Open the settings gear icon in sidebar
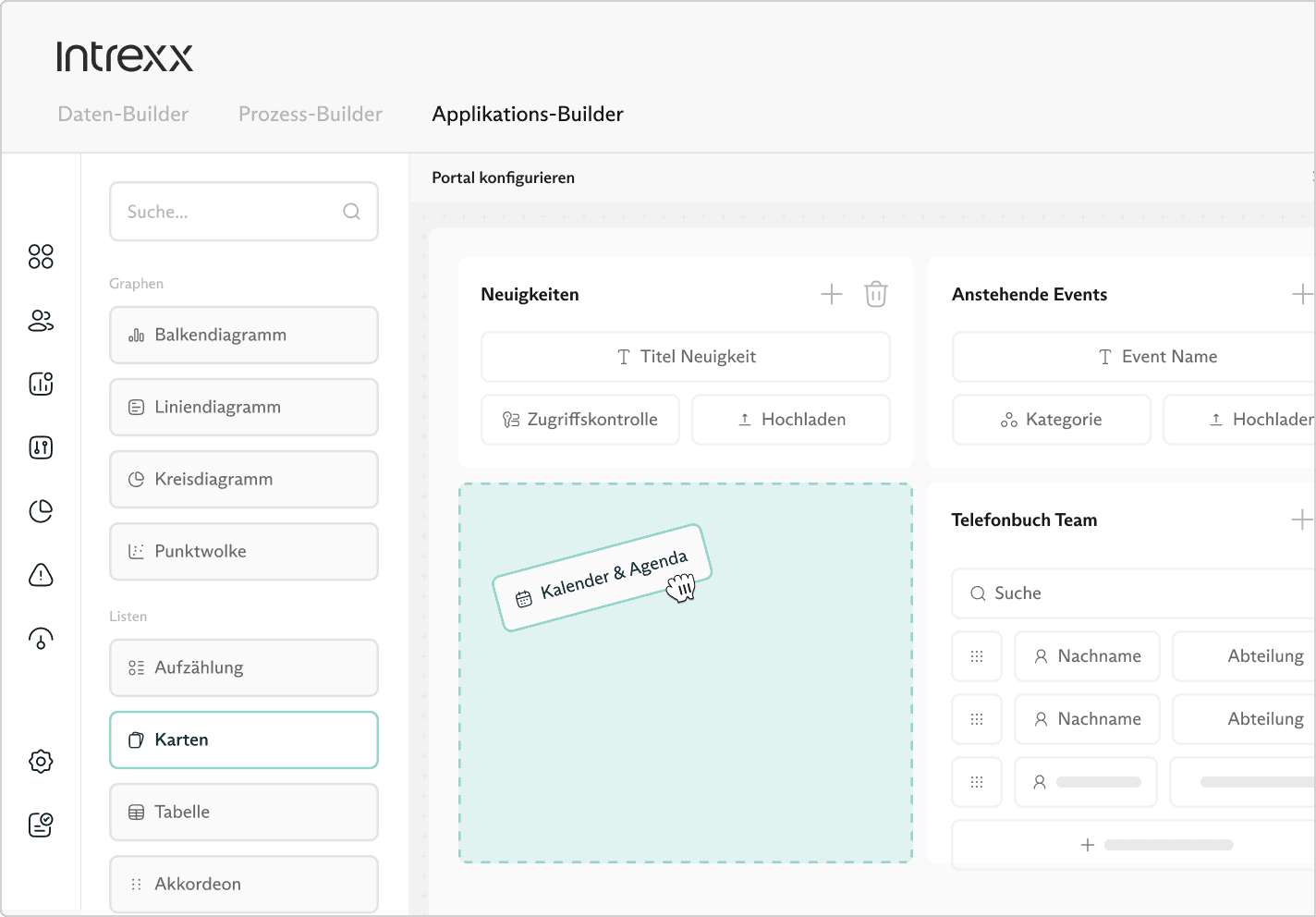This screenshot has height=917, width=1316. tap(41, 762)
